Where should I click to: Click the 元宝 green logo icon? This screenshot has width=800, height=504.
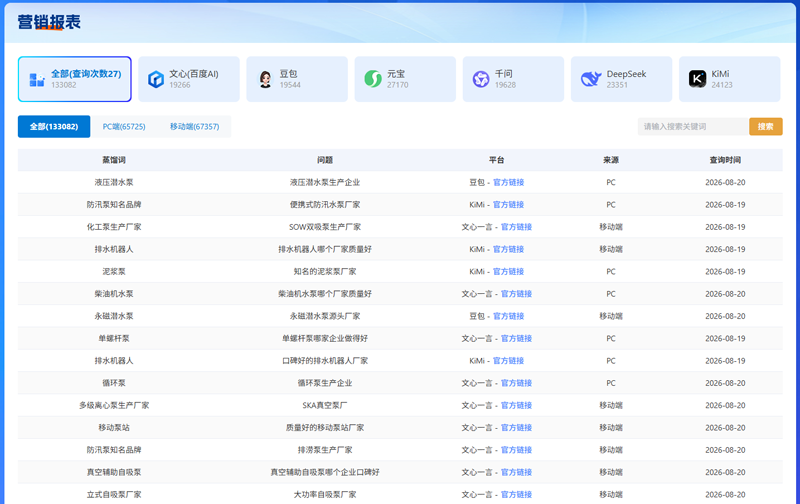[x=373, y=79]
